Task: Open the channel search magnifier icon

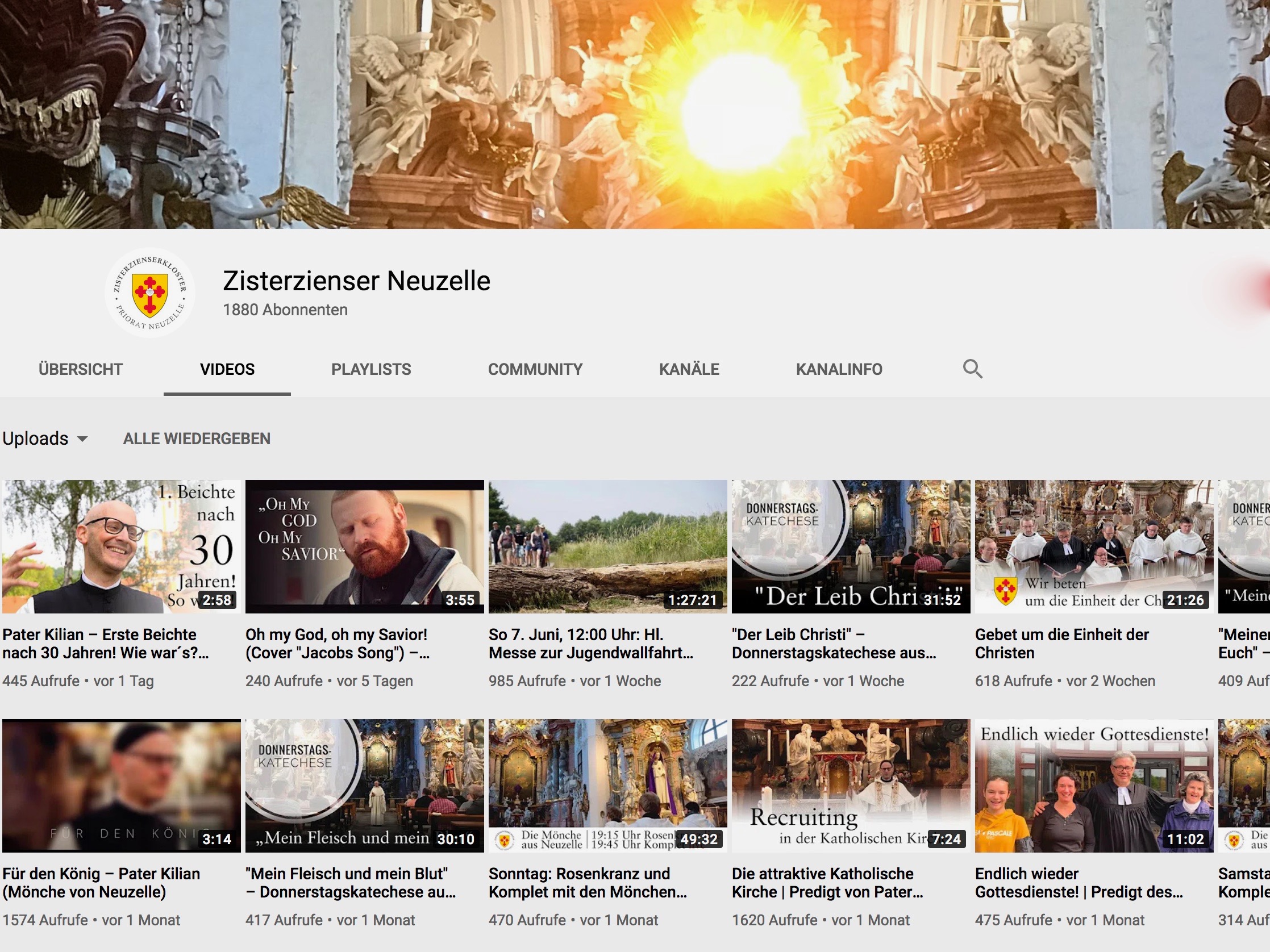Action: [x=972, y=369]
